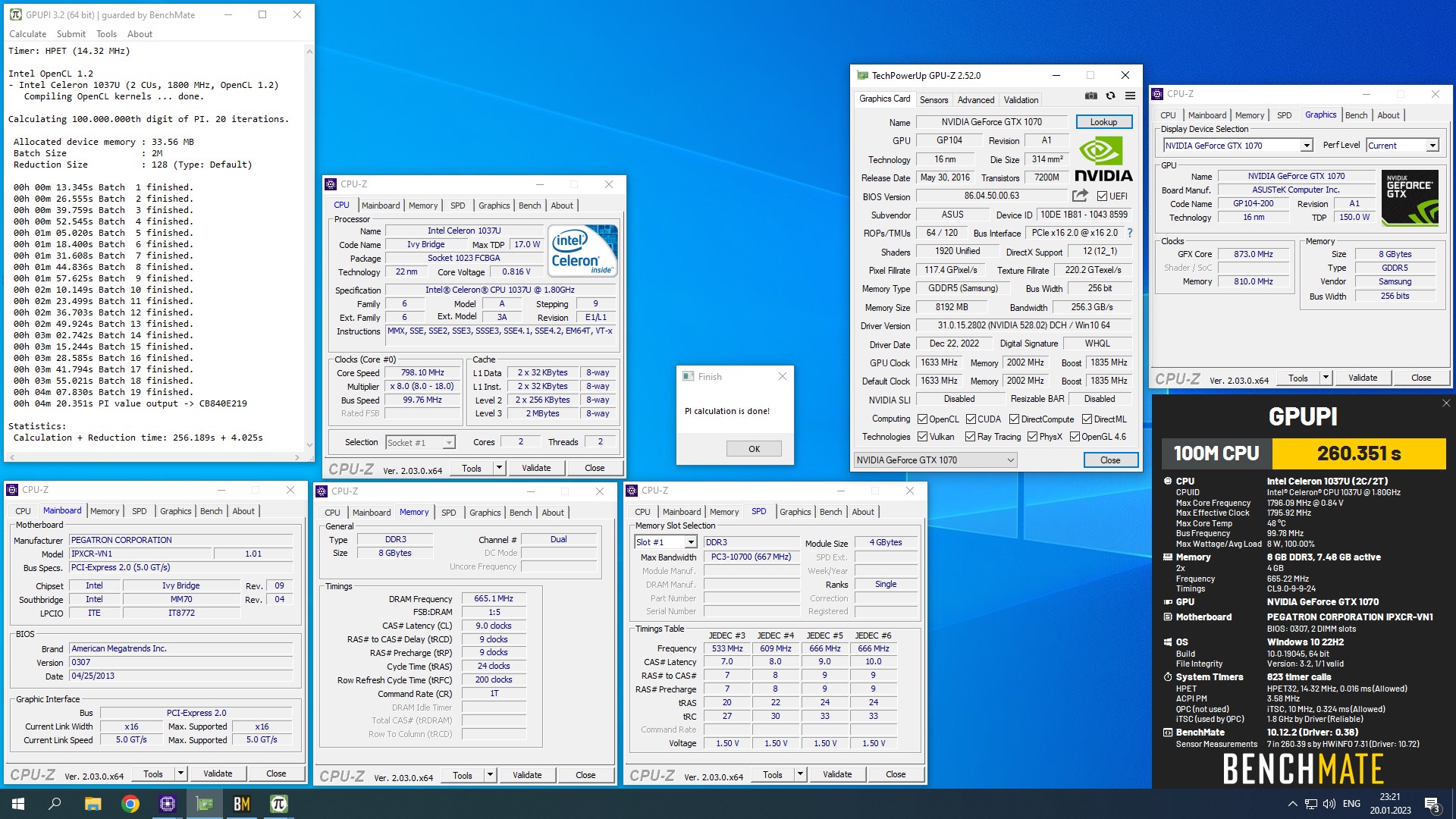Show hidden tray icons chevron

[1292, 804]
